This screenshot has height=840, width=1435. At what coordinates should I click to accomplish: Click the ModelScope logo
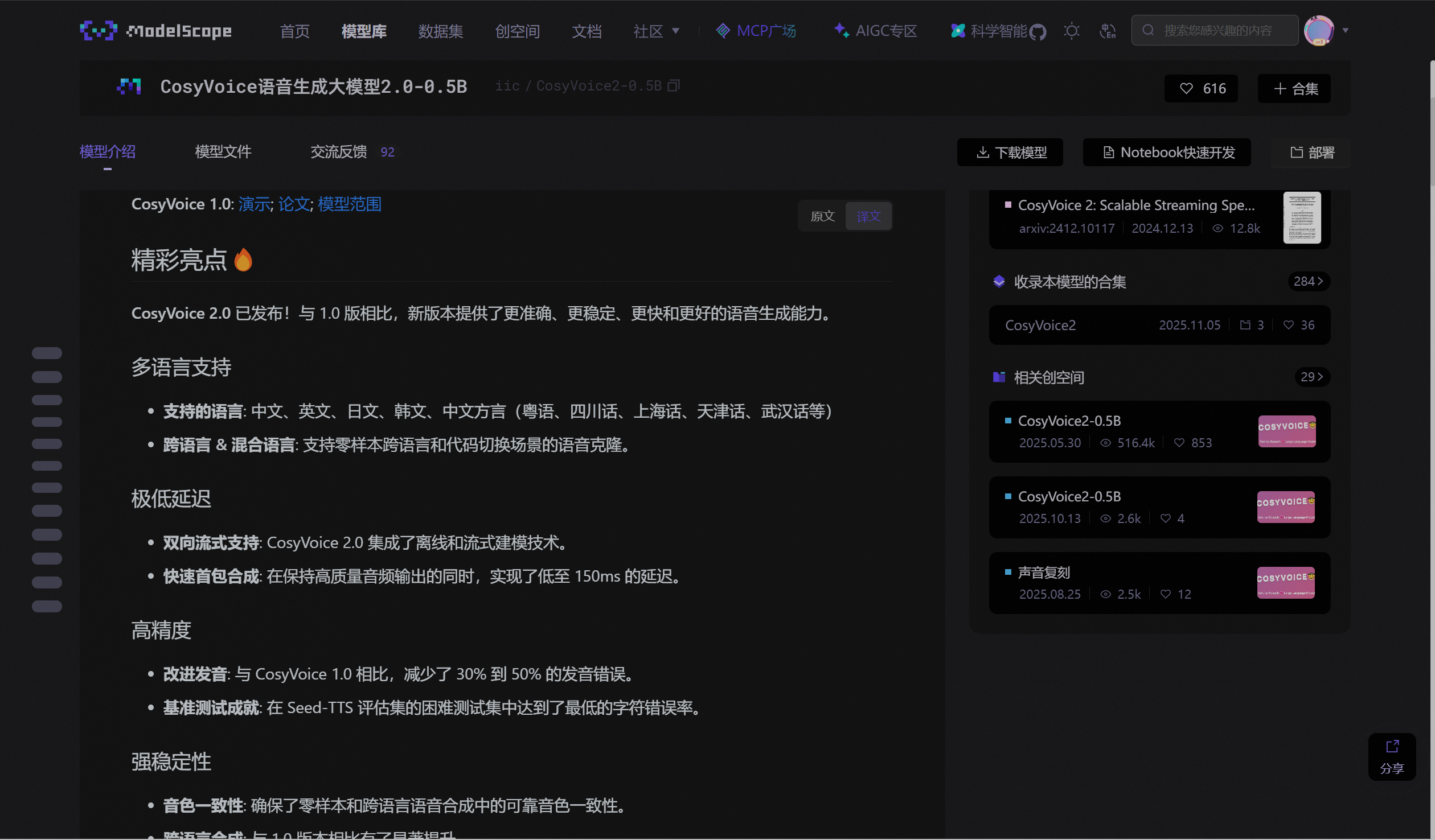click(155, 30)
